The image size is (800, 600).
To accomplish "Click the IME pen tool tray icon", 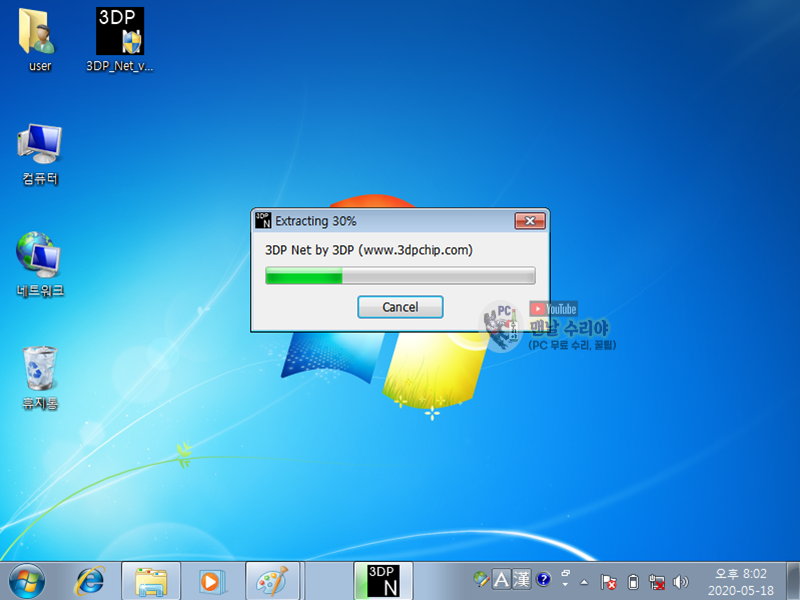I will point(481,579).
